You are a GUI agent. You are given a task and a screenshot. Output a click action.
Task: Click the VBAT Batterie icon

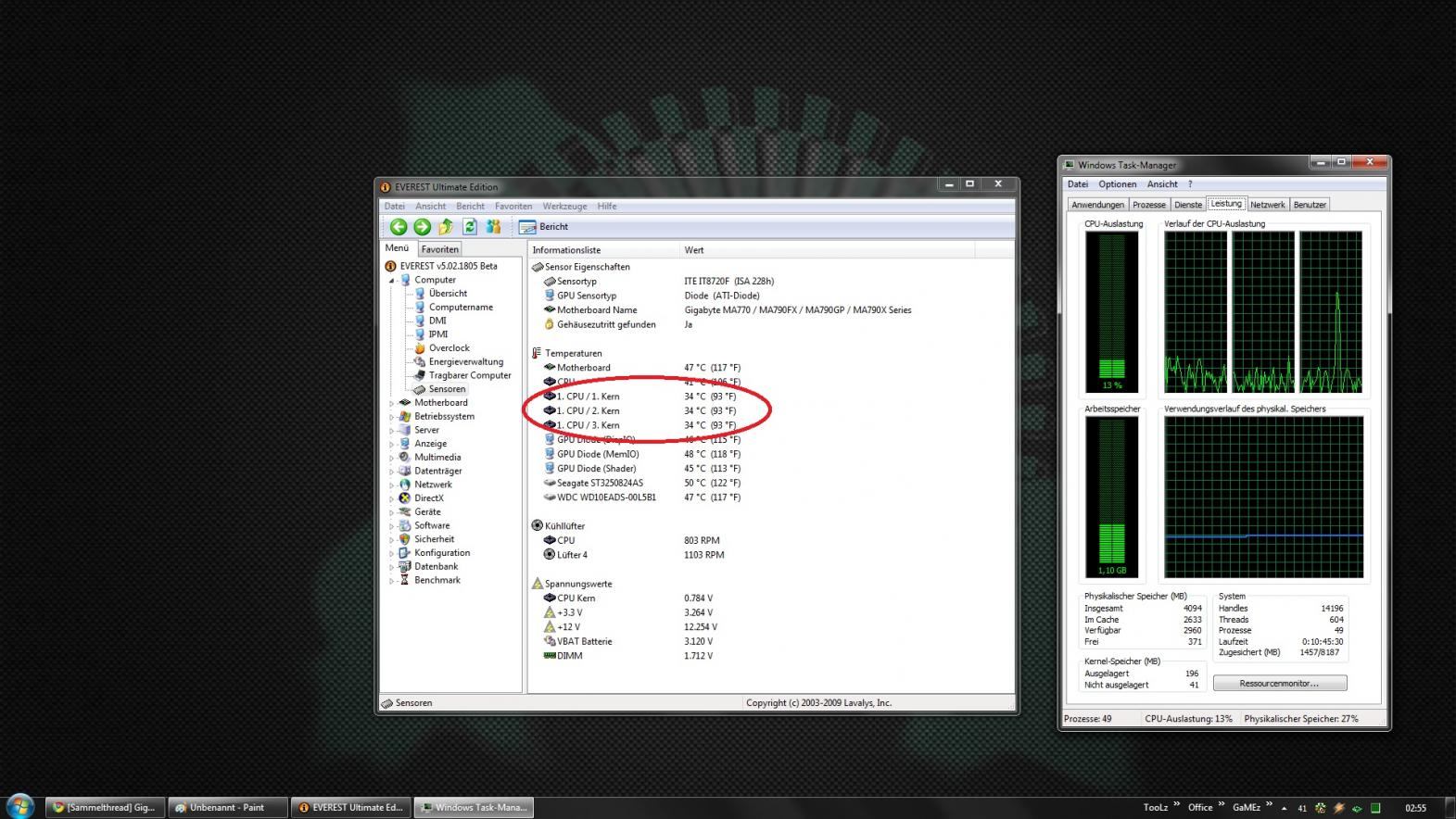pyautogui.click(x=550, y=641)
